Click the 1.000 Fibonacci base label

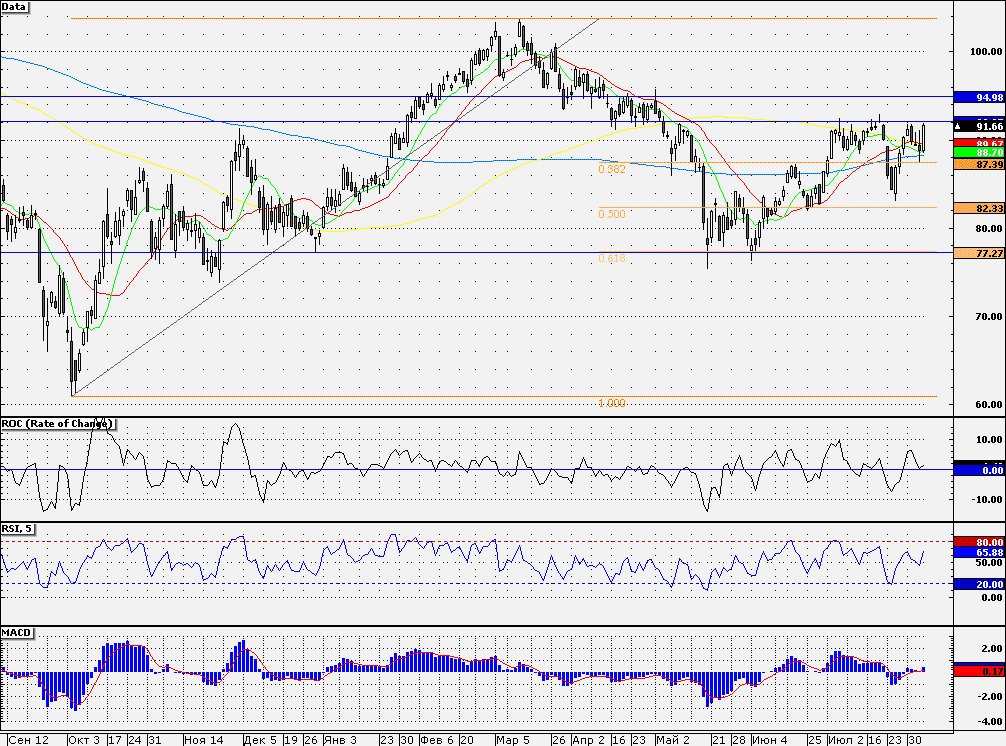click(611, 403)
